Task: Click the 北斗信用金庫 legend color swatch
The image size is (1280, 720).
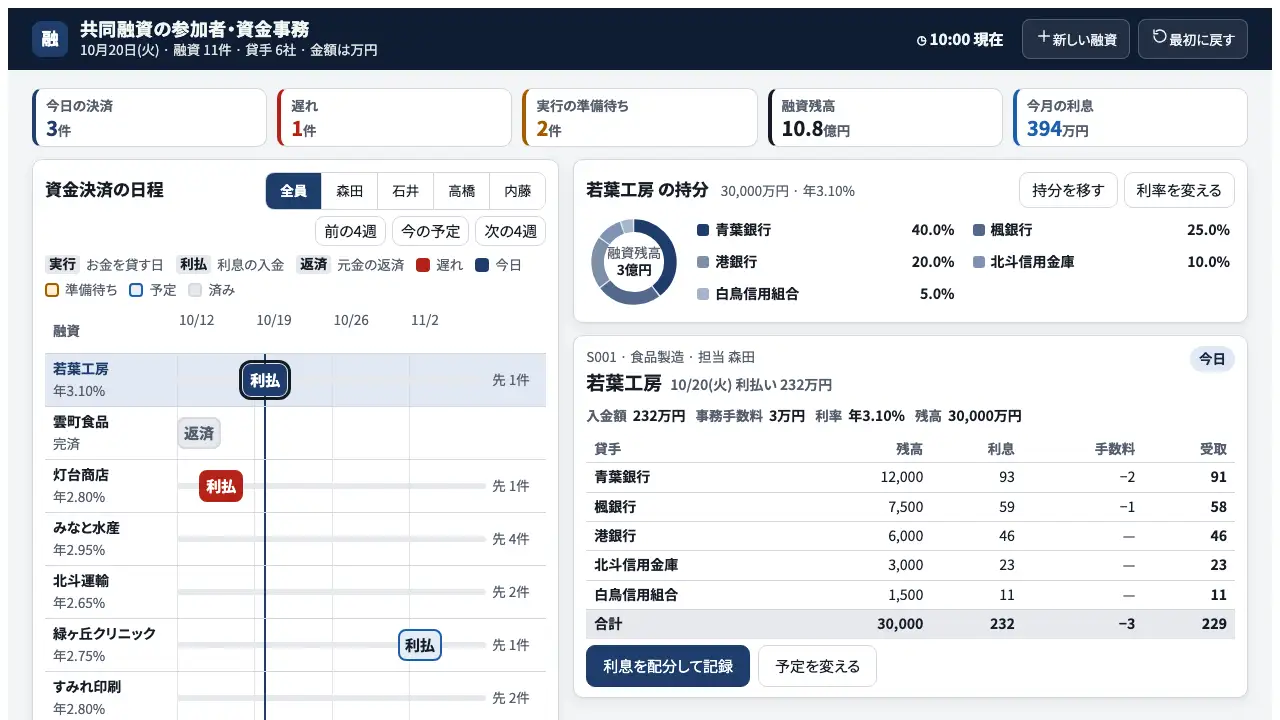Action: (x=979, y=262)
